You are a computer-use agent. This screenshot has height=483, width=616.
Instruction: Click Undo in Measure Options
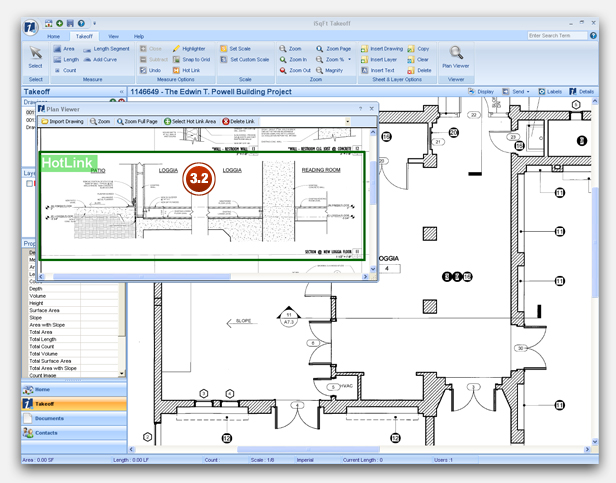[x=150, y=70]
